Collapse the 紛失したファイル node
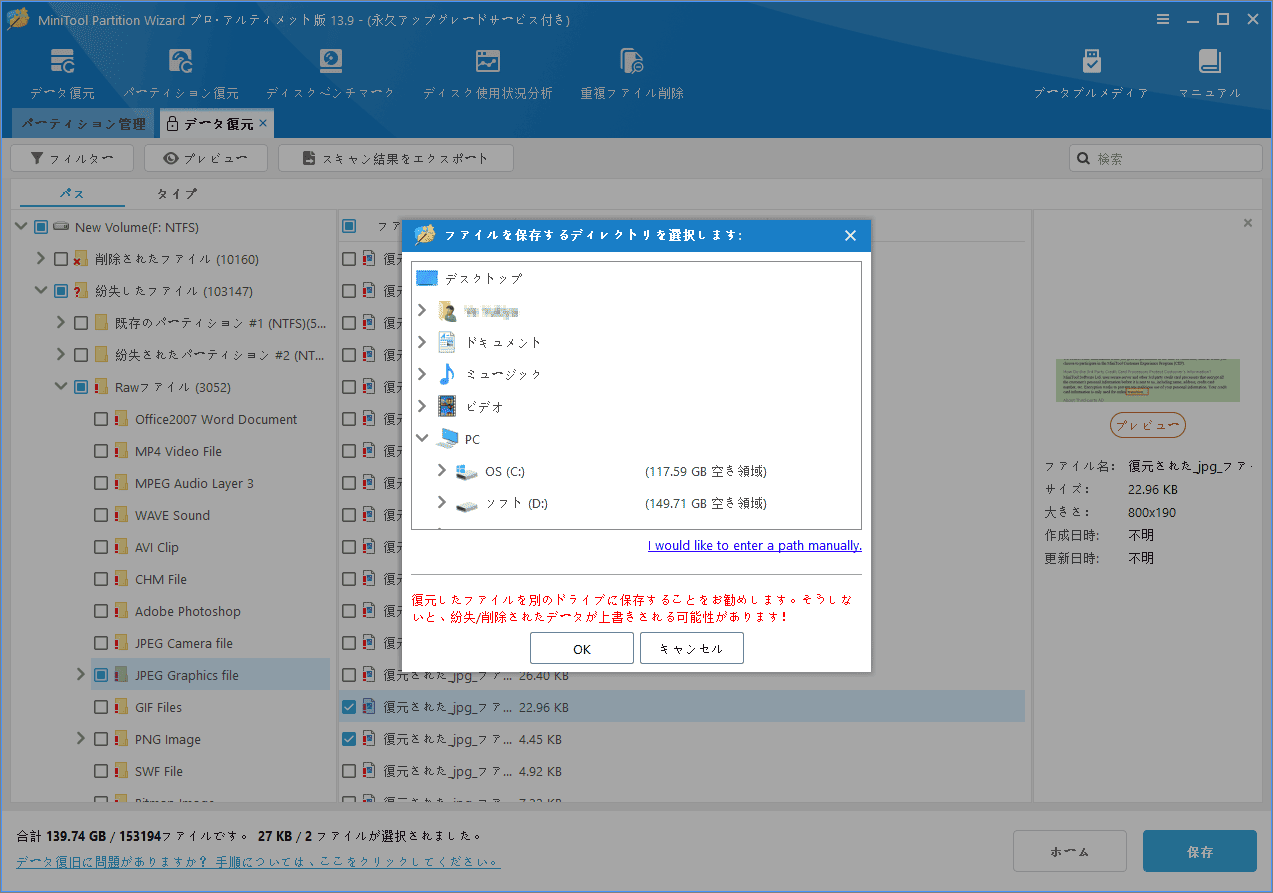 pyautogui.click(x=41, y=291)
